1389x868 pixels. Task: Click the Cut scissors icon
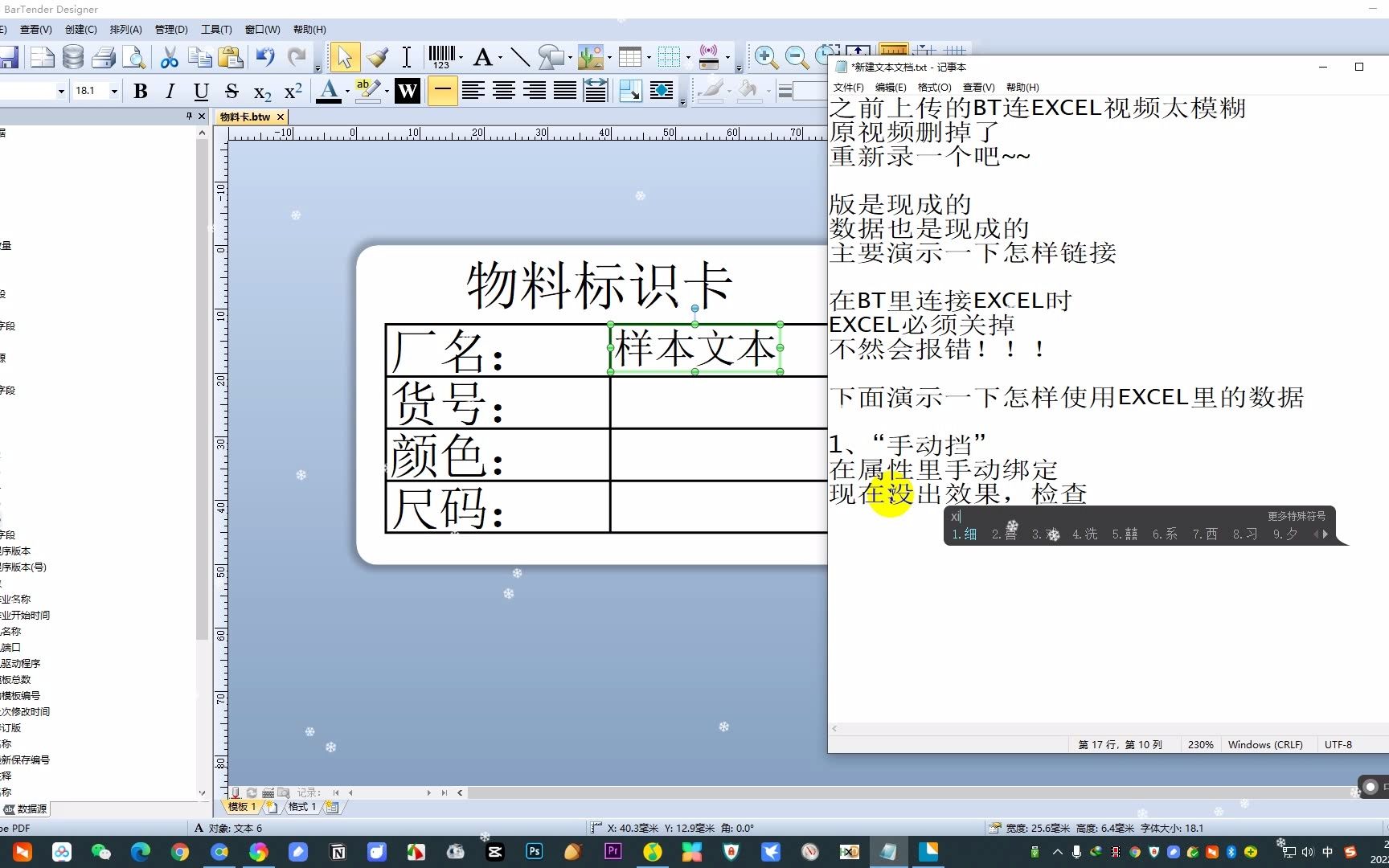coord(169,57)
